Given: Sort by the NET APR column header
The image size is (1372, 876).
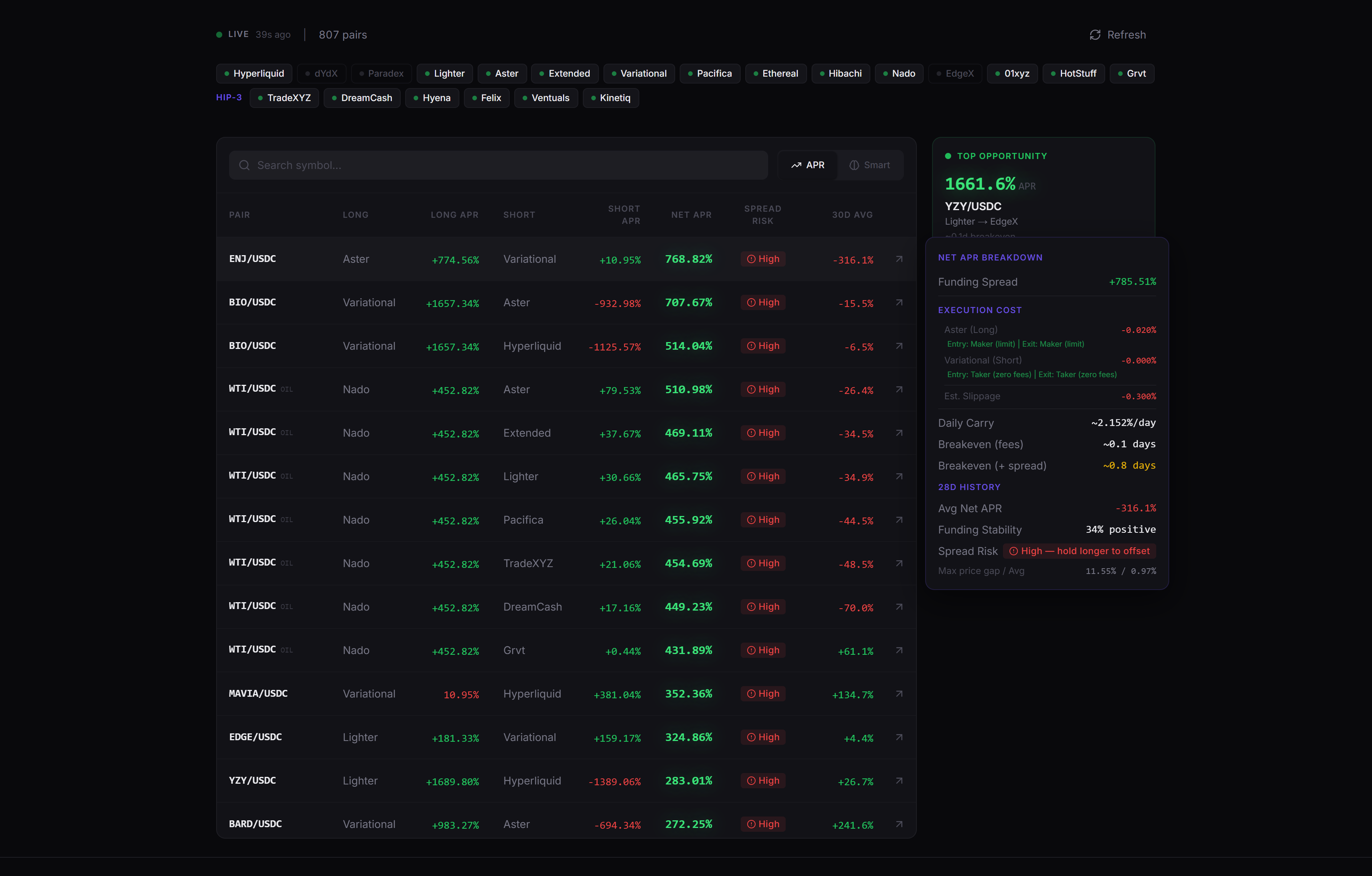Looking at the screenshot, I should coord(691,215).
